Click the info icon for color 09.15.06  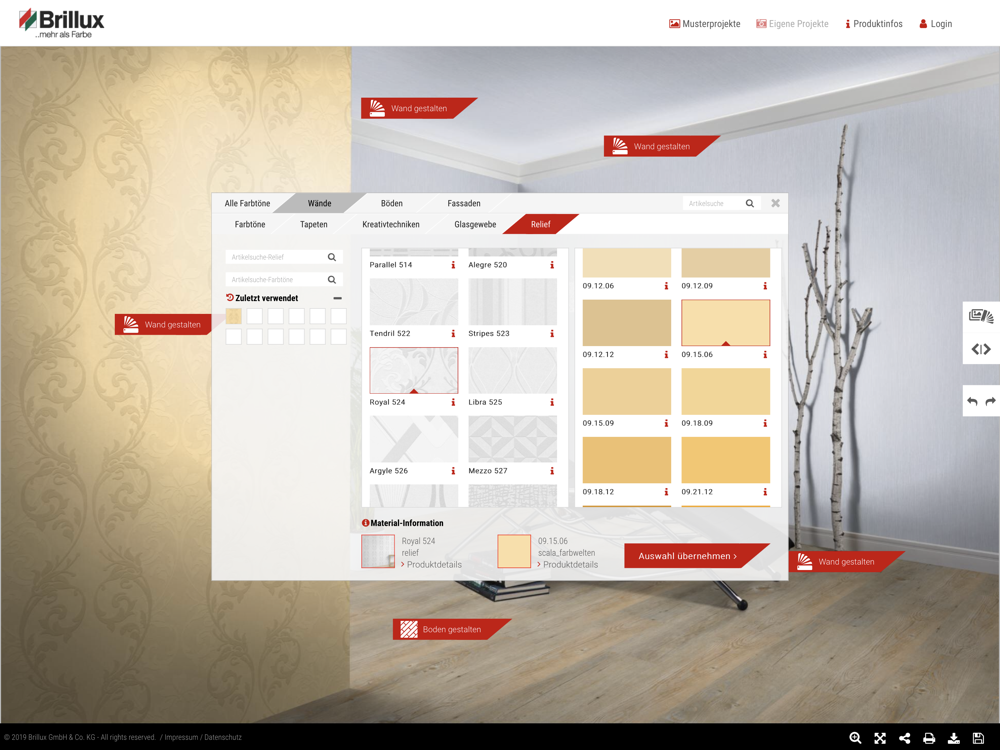[x=765, y=355]
